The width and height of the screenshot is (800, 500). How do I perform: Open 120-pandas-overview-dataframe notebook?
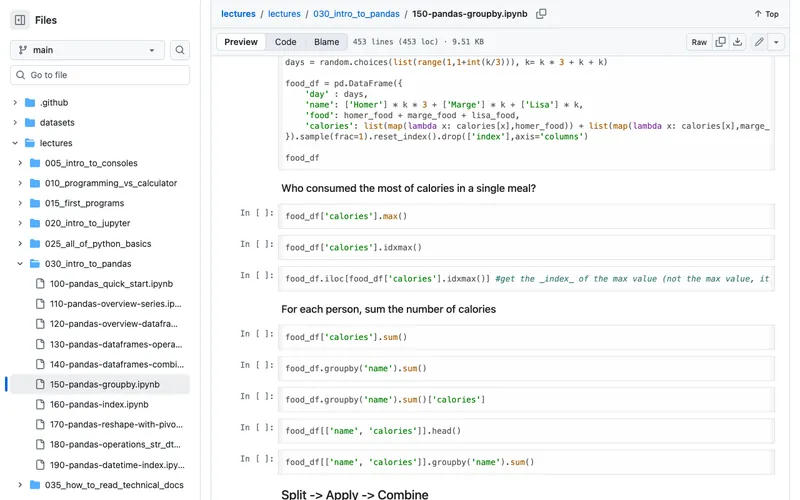click(114, 323)
